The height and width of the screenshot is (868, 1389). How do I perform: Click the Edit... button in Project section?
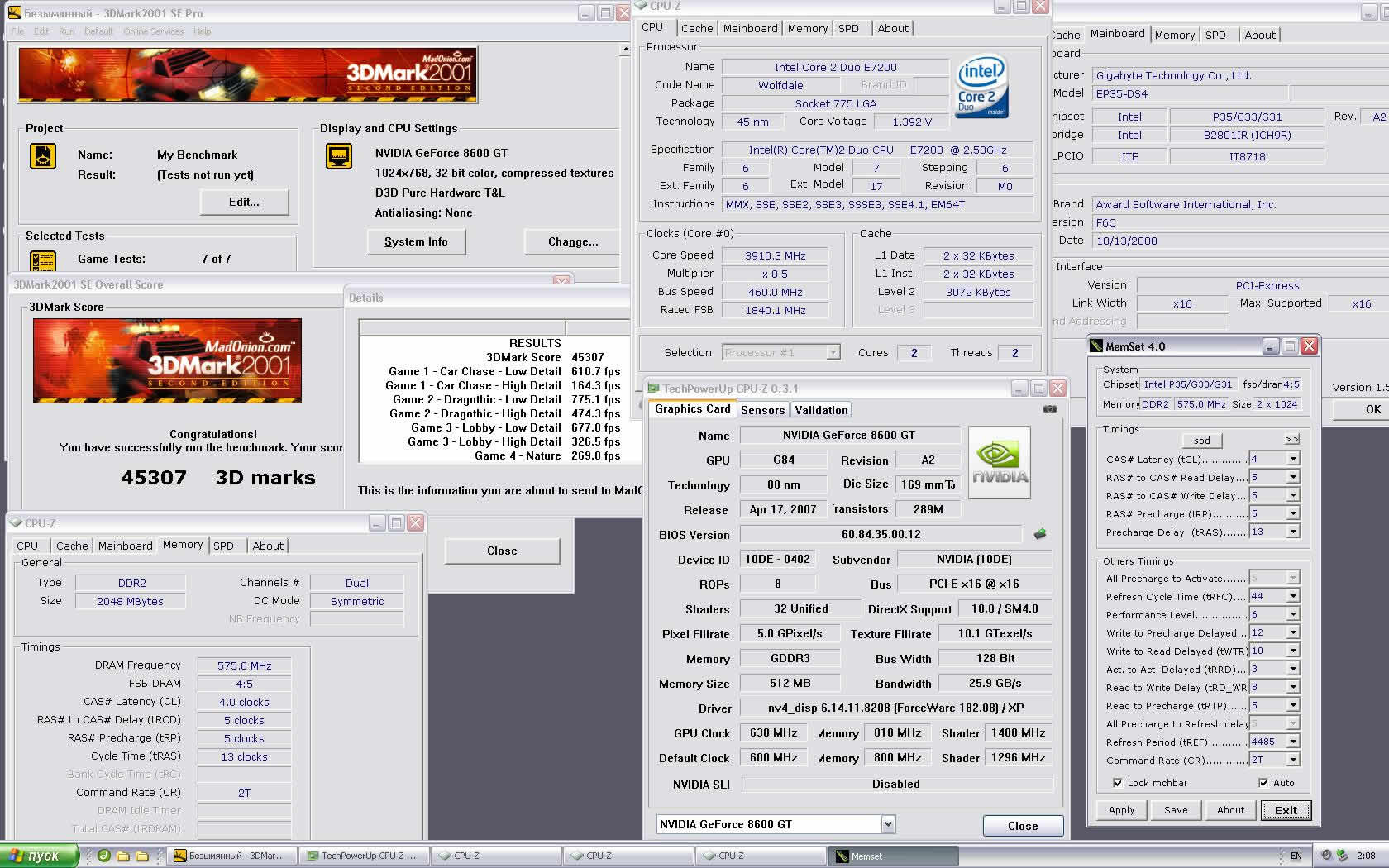(244, 202)
